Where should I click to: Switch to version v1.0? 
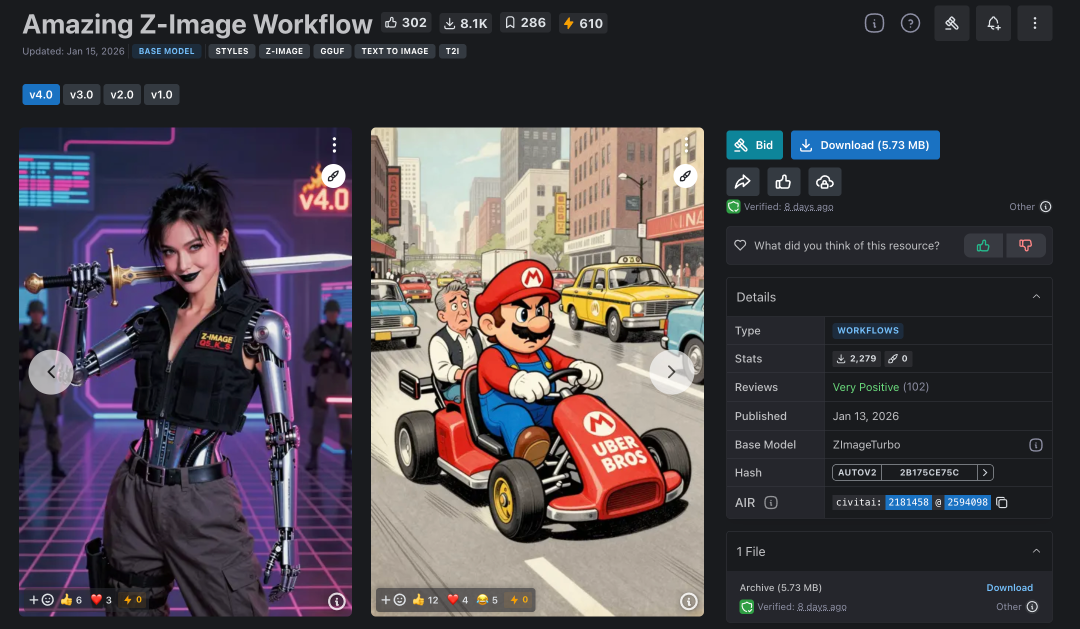click(x=162, y=94)
